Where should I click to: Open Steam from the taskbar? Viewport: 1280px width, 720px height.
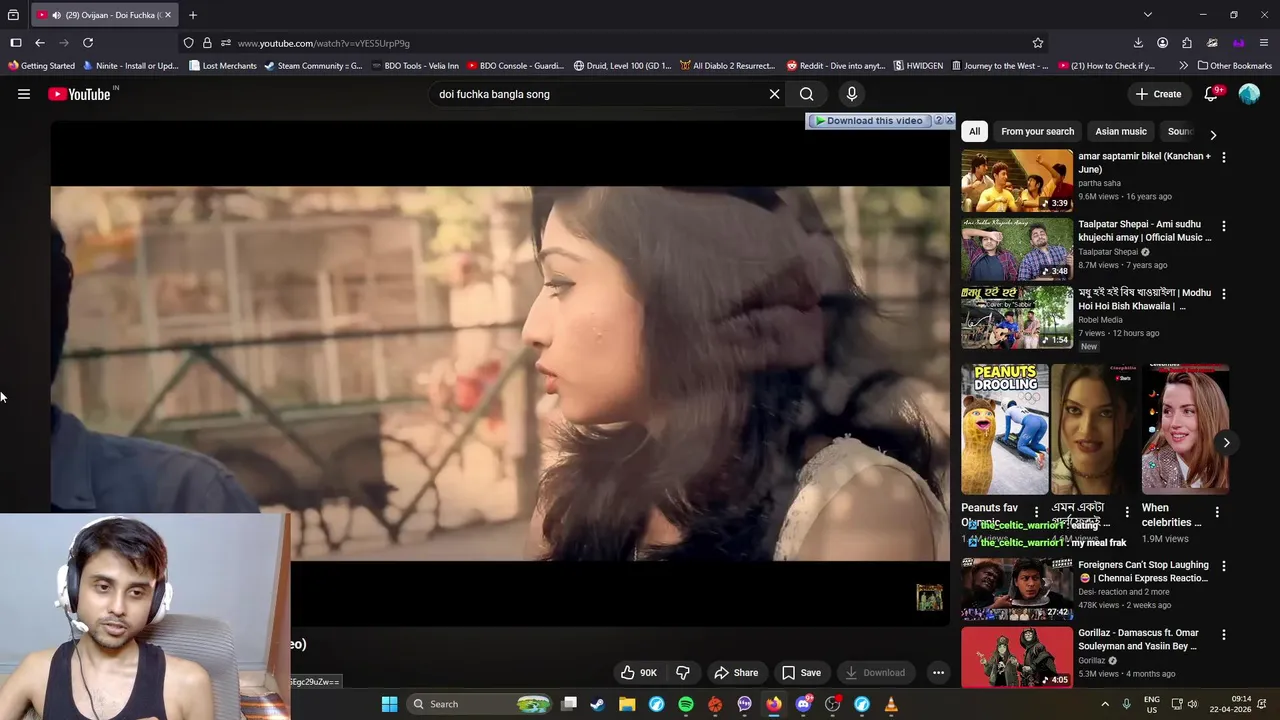[x=597, y=704]
